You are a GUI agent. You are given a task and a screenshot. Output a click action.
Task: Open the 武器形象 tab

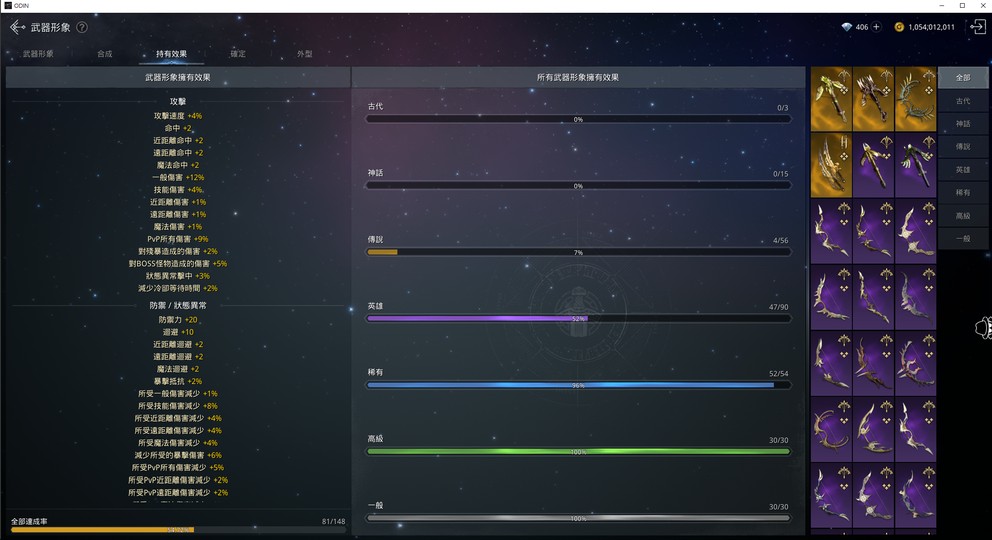coord(38,54)
